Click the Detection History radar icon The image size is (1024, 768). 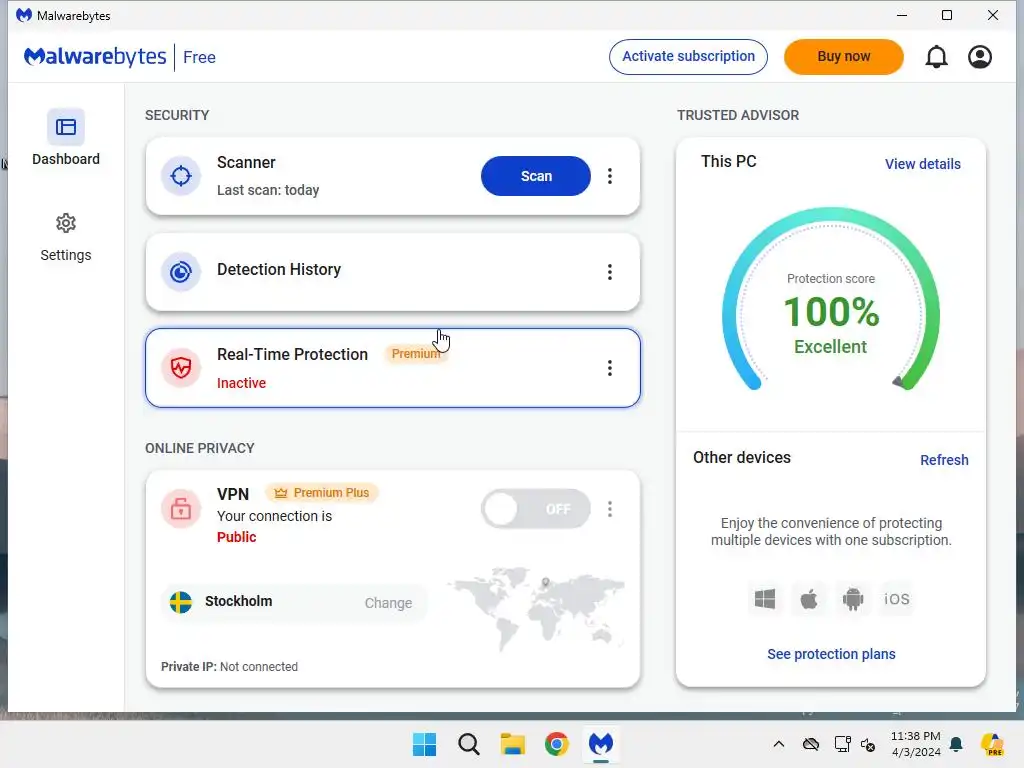pos(181,272)
